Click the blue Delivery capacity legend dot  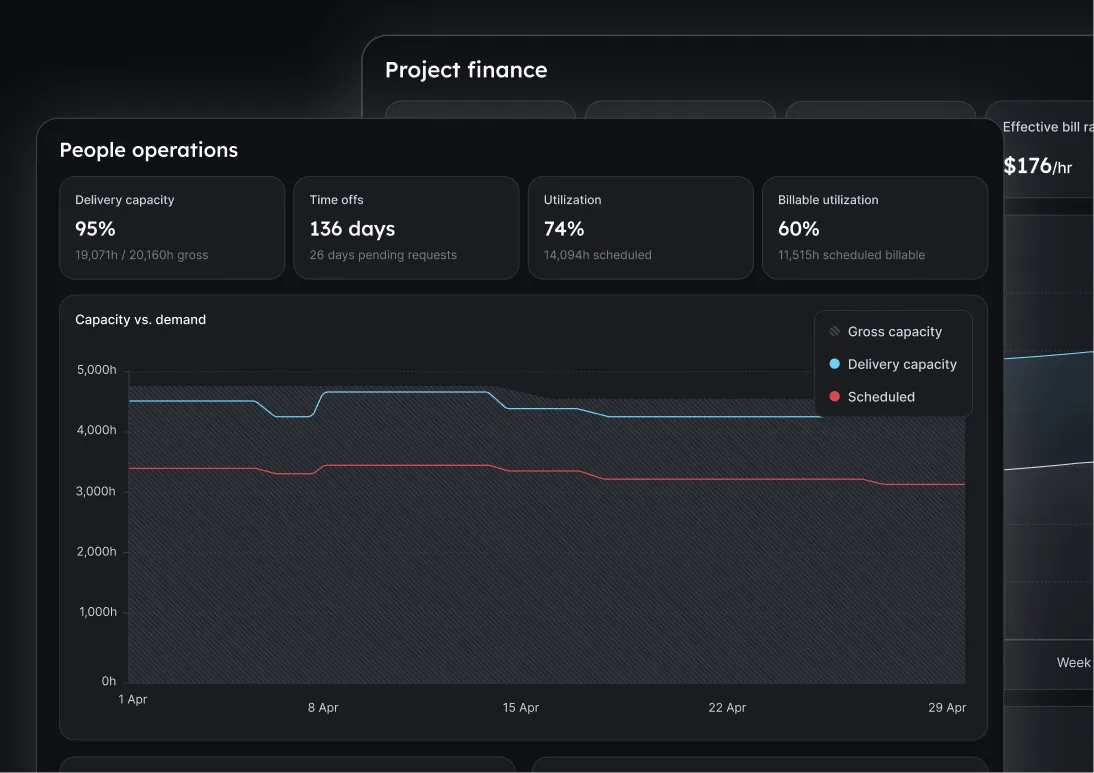point(834,364)
